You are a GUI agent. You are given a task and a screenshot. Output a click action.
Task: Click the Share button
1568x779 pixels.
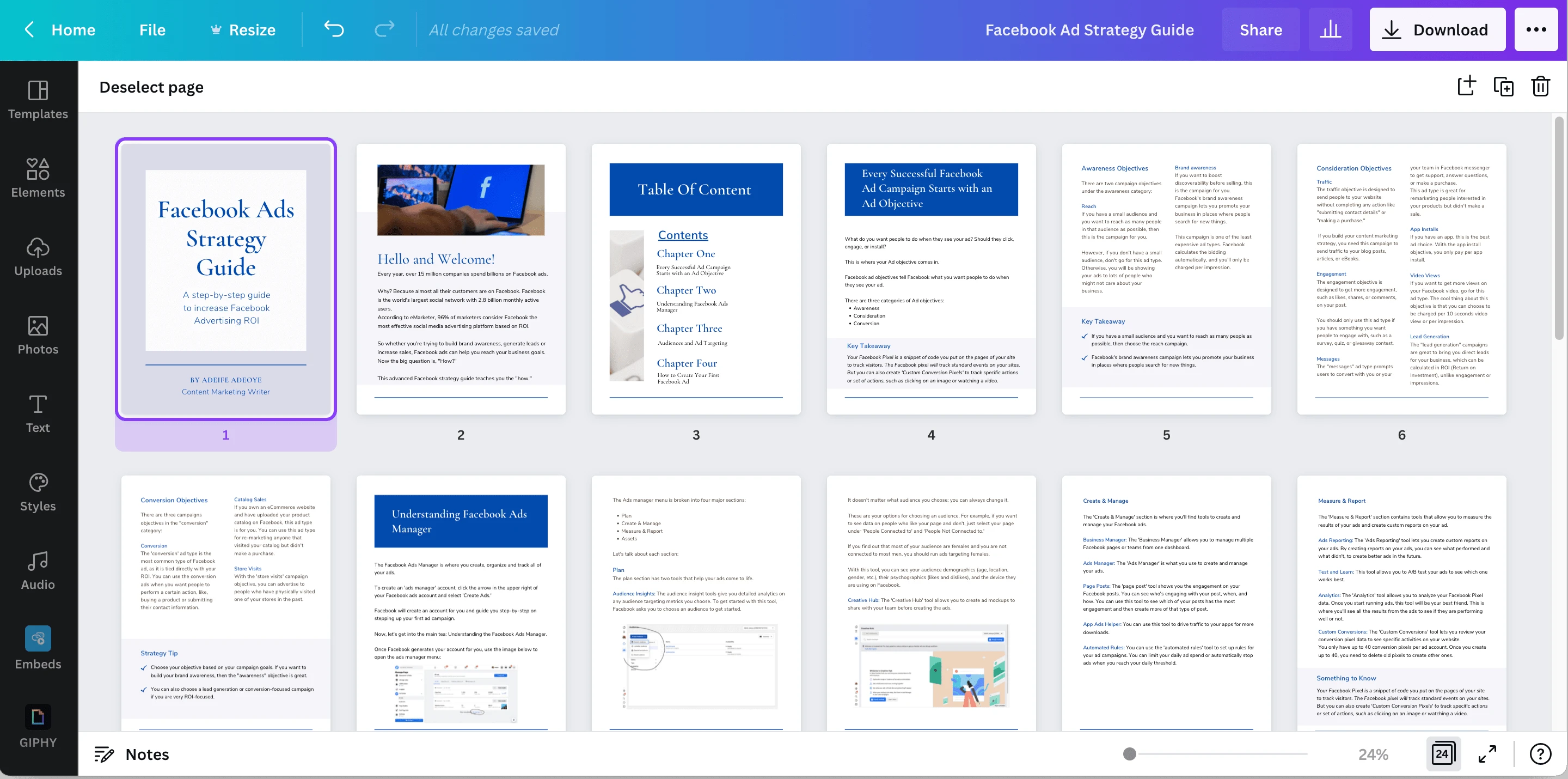[1260, 29]
